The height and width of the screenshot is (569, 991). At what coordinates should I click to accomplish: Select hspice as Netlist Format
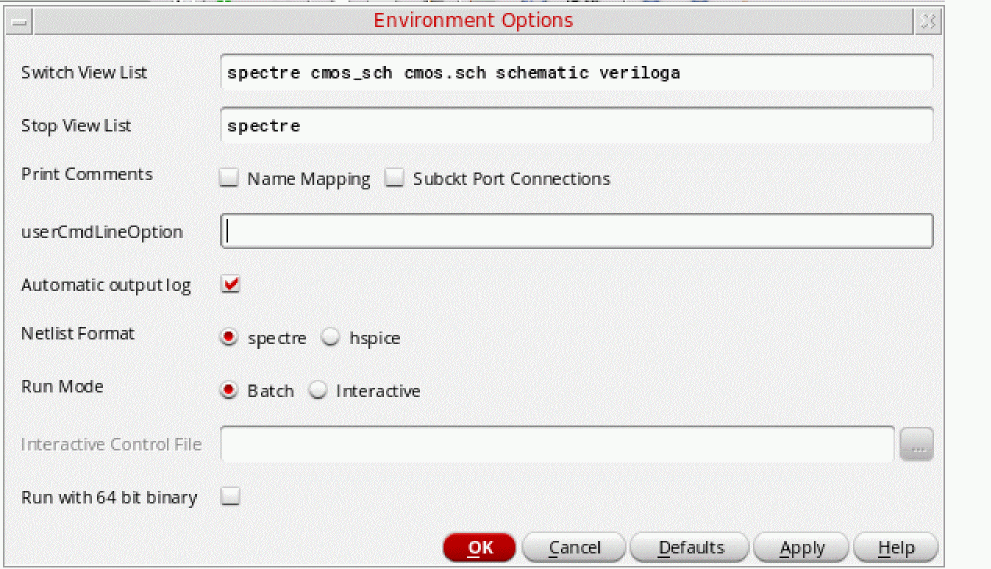(x=330, y=338)
